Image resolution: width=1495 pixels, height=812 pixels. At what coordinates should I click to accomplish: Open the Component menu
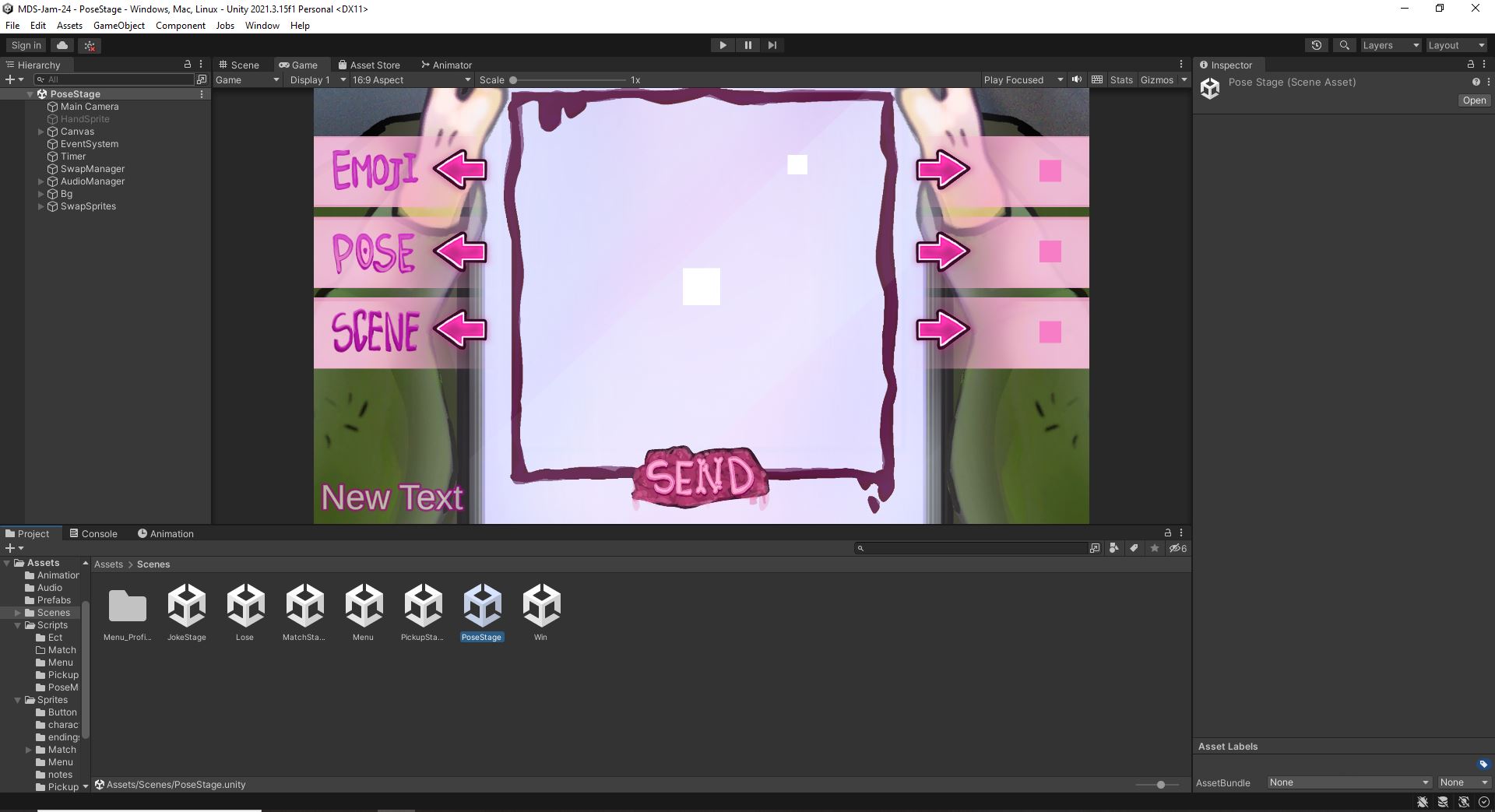[x=181, y=25]
